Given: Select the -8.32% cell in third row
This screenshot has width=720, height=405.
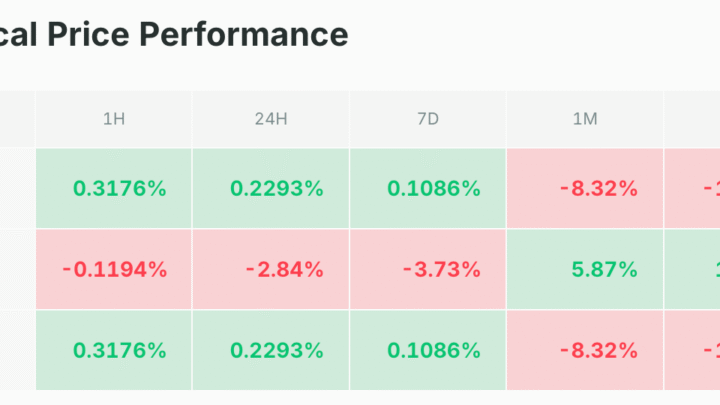Looking at the screenshot, I should (585, 350).
